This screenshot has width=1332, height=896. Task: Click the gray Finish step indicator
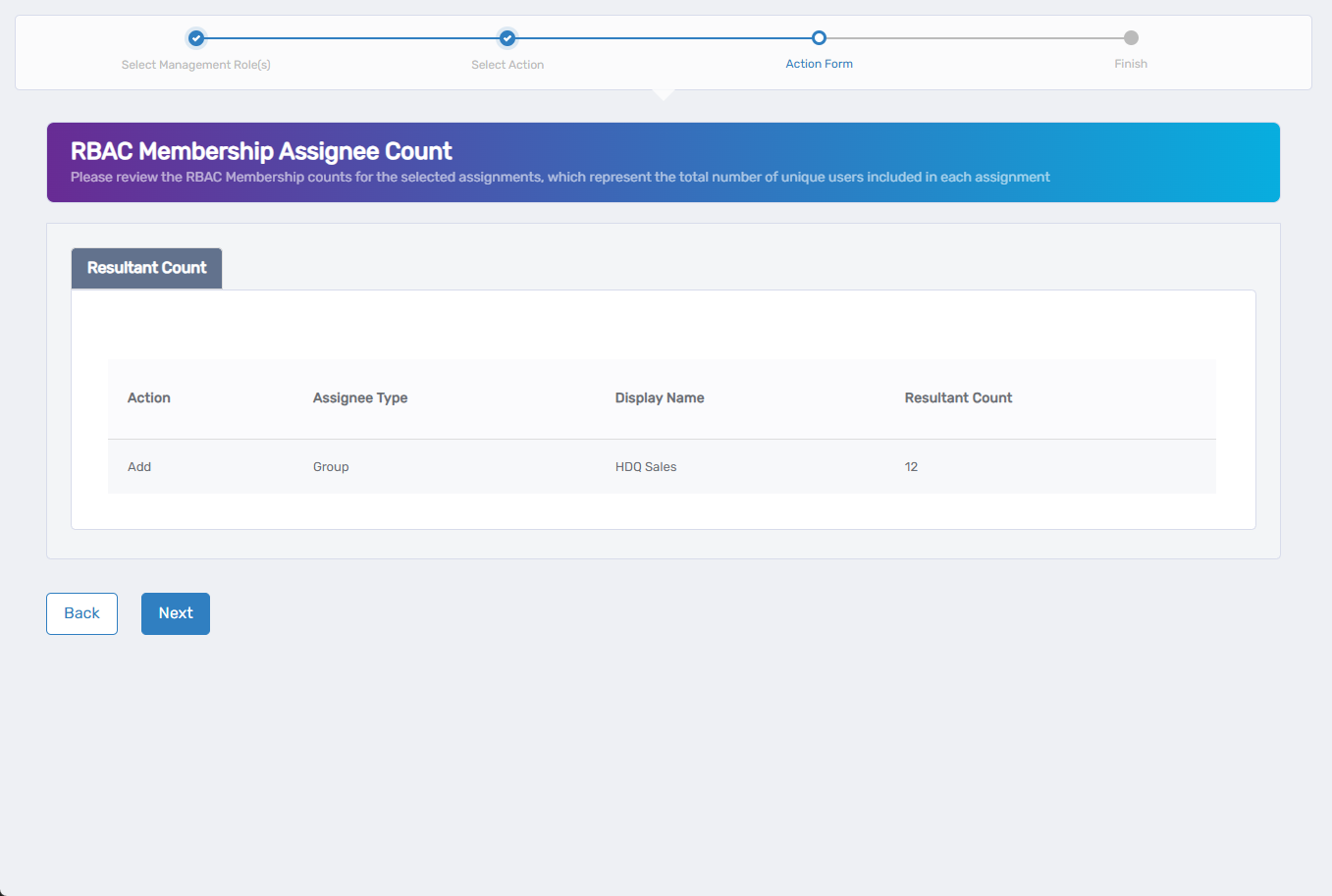click(x=1131, y=37)
